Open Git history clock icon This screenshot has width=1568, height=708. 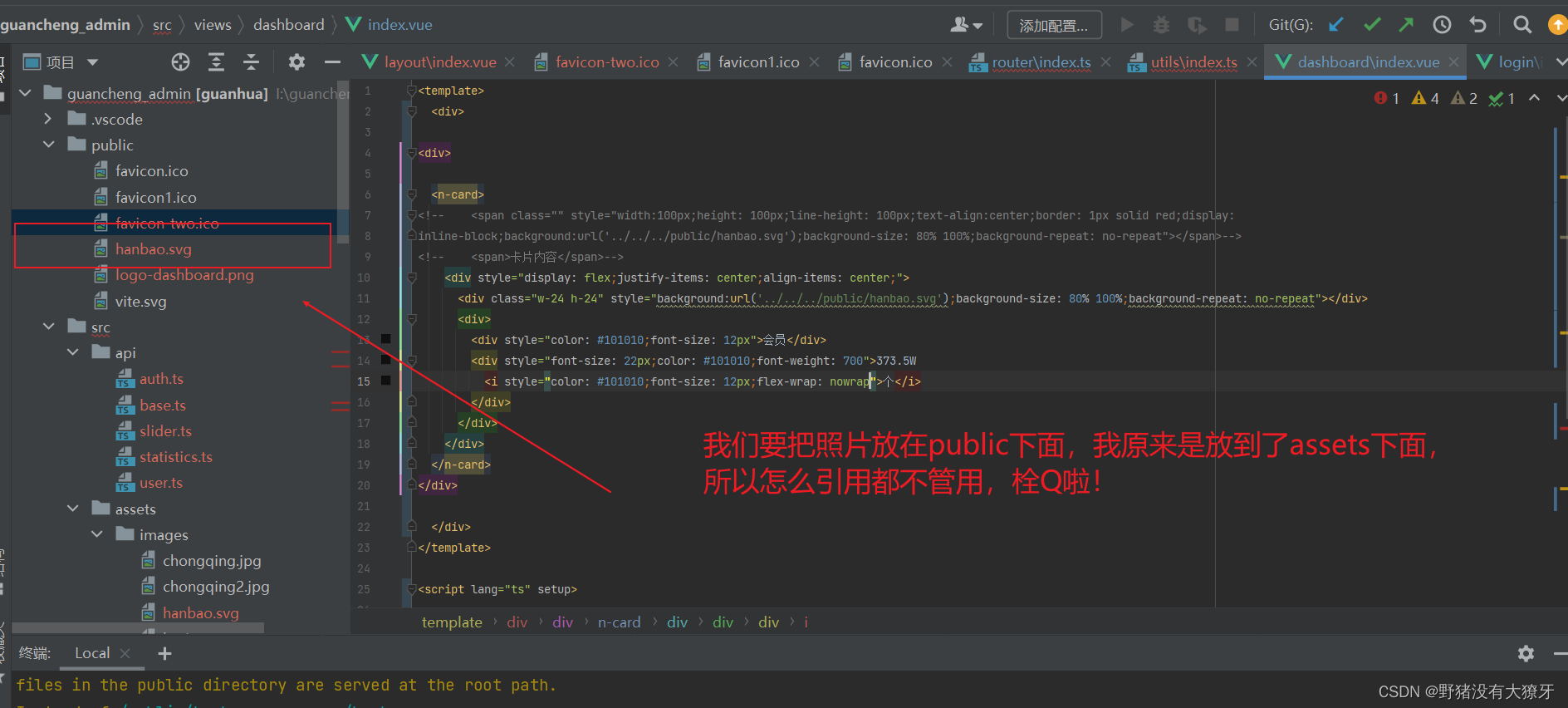pos(1442,25)
